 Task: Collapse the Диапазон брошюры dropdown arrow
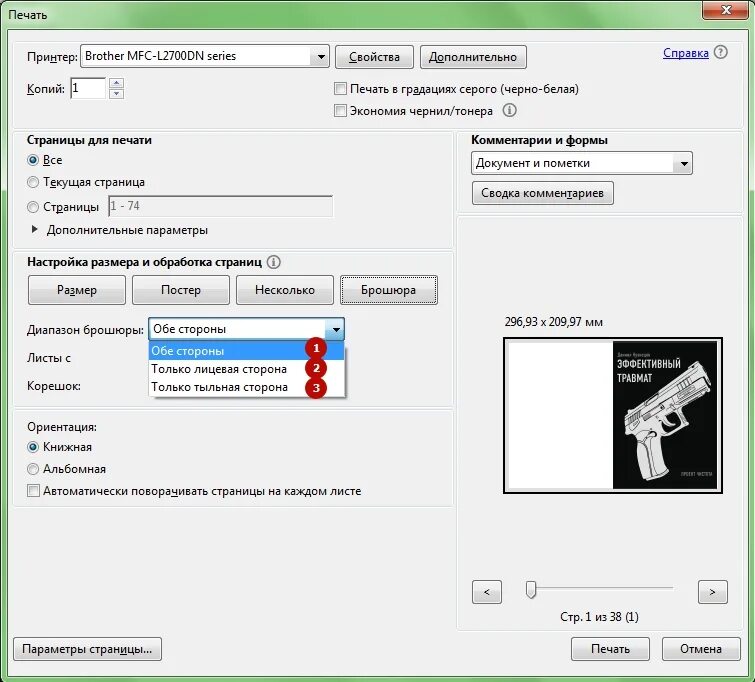(335, 329)
